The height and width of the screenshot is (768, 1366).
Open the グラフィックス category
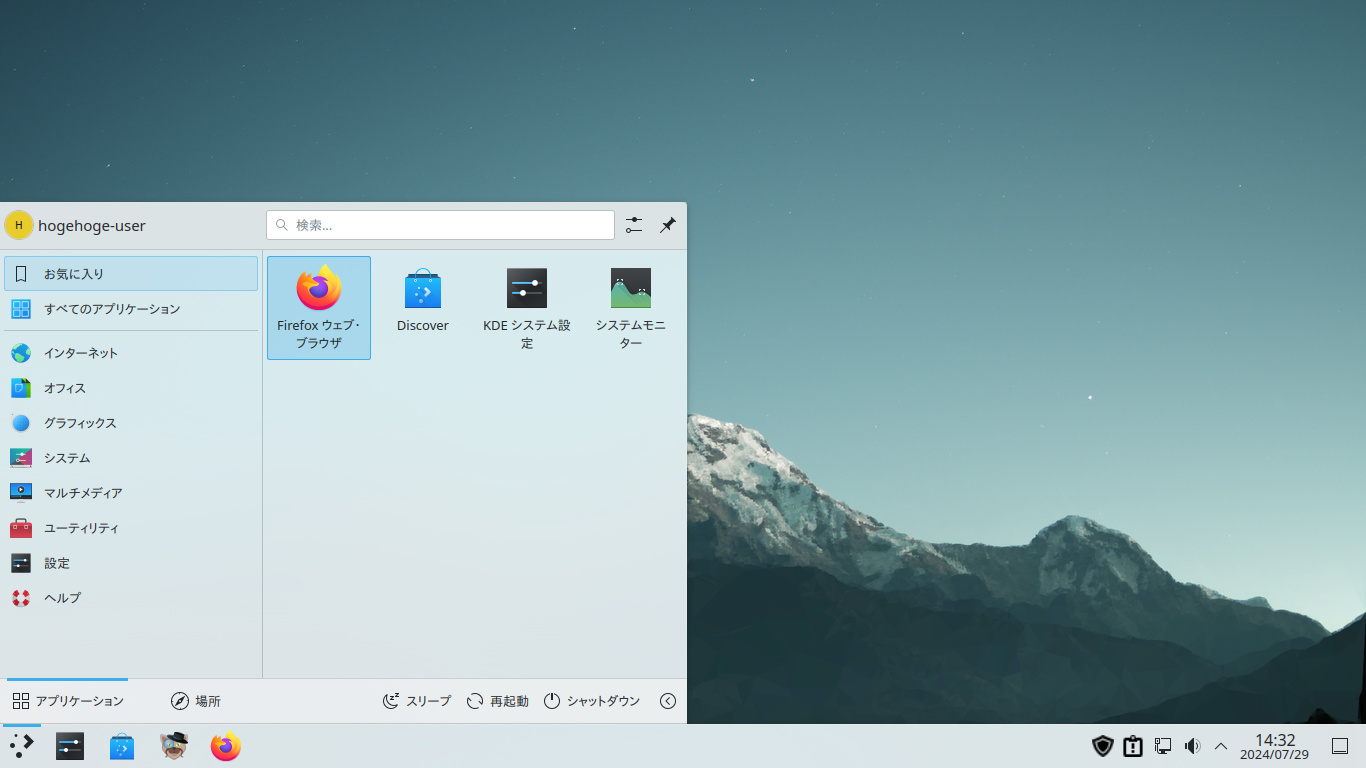(131, 423)
